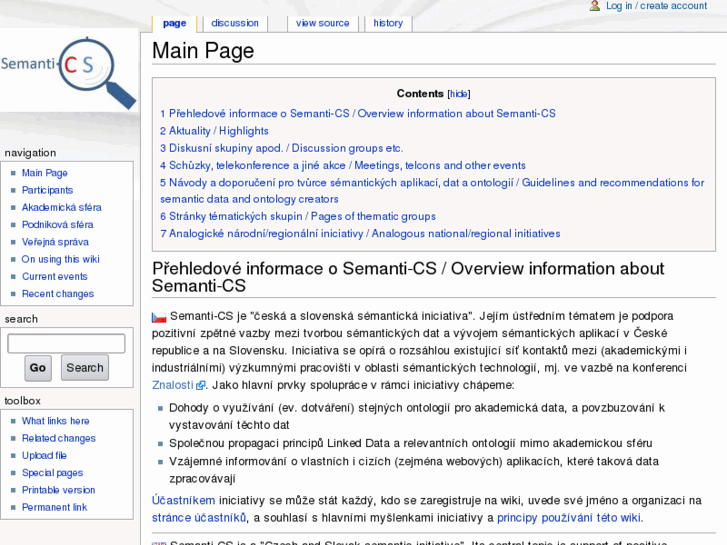This screenshot has width=727, height=545.
Task: Click the user icon beside Log in
Action: click(594, 6)
